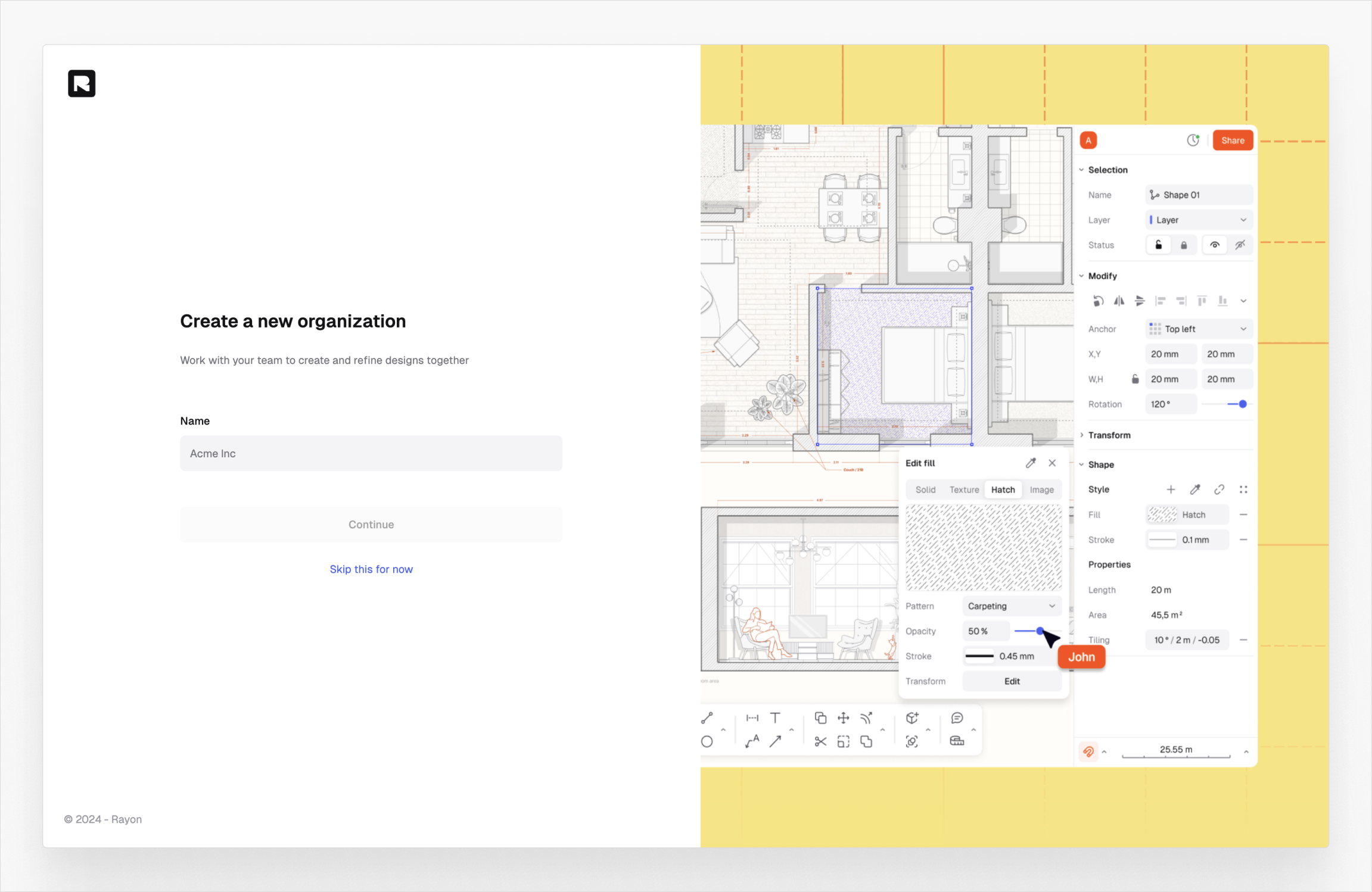Click the link style icon
The width and height of the screenshot is (1372, 892).
click(x=1219, y=489)
